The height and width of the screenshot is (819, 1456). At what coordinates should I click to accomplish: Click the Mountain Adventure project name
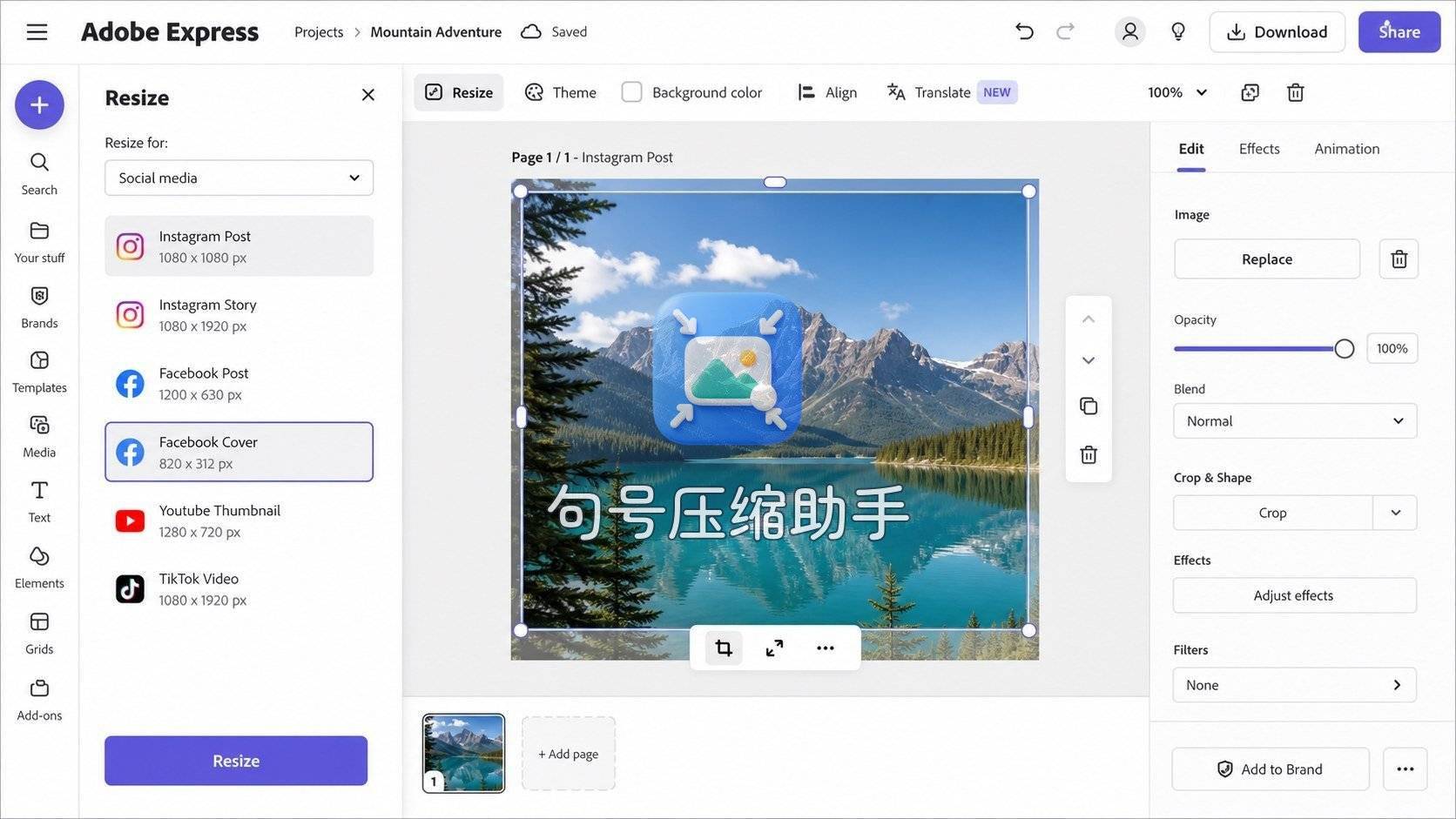point(435,32)
